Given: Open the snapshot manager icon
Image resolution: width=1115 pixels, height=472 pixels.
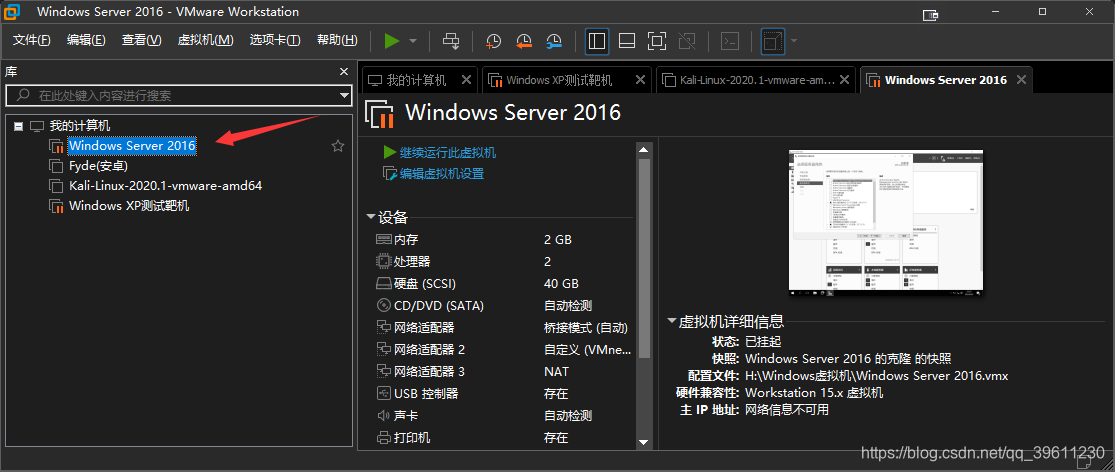Looking at the screenshot, I should 554,41.
